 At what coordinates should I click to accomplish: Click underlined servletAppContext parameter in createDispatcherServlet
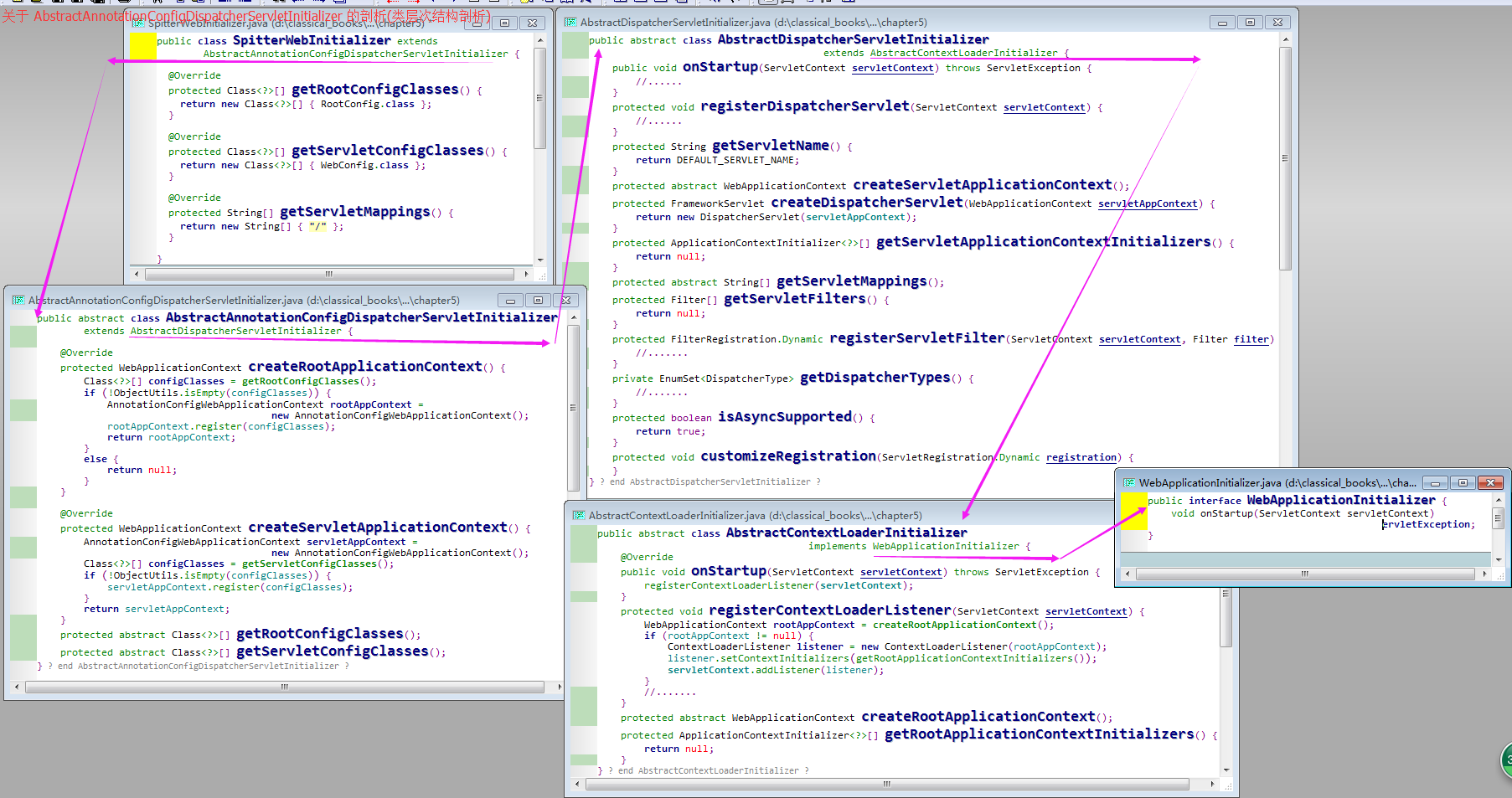click(1148, 203)
